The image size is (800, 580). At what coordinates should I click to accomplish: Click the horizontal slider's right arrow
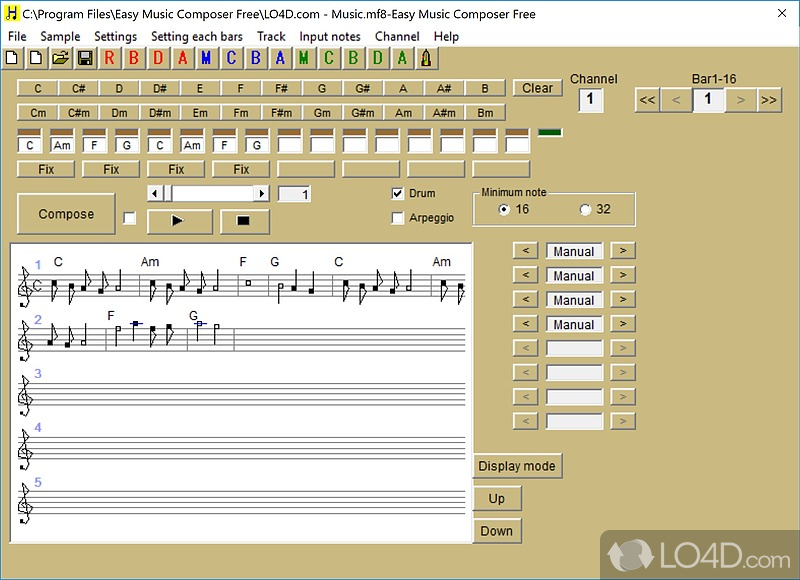(x=261, y=194)
